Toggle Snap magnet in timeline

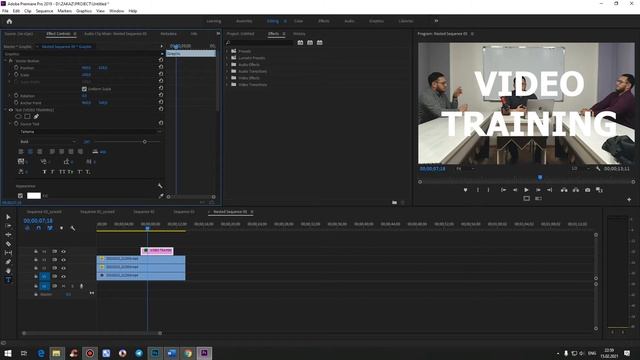coord(38,228)
